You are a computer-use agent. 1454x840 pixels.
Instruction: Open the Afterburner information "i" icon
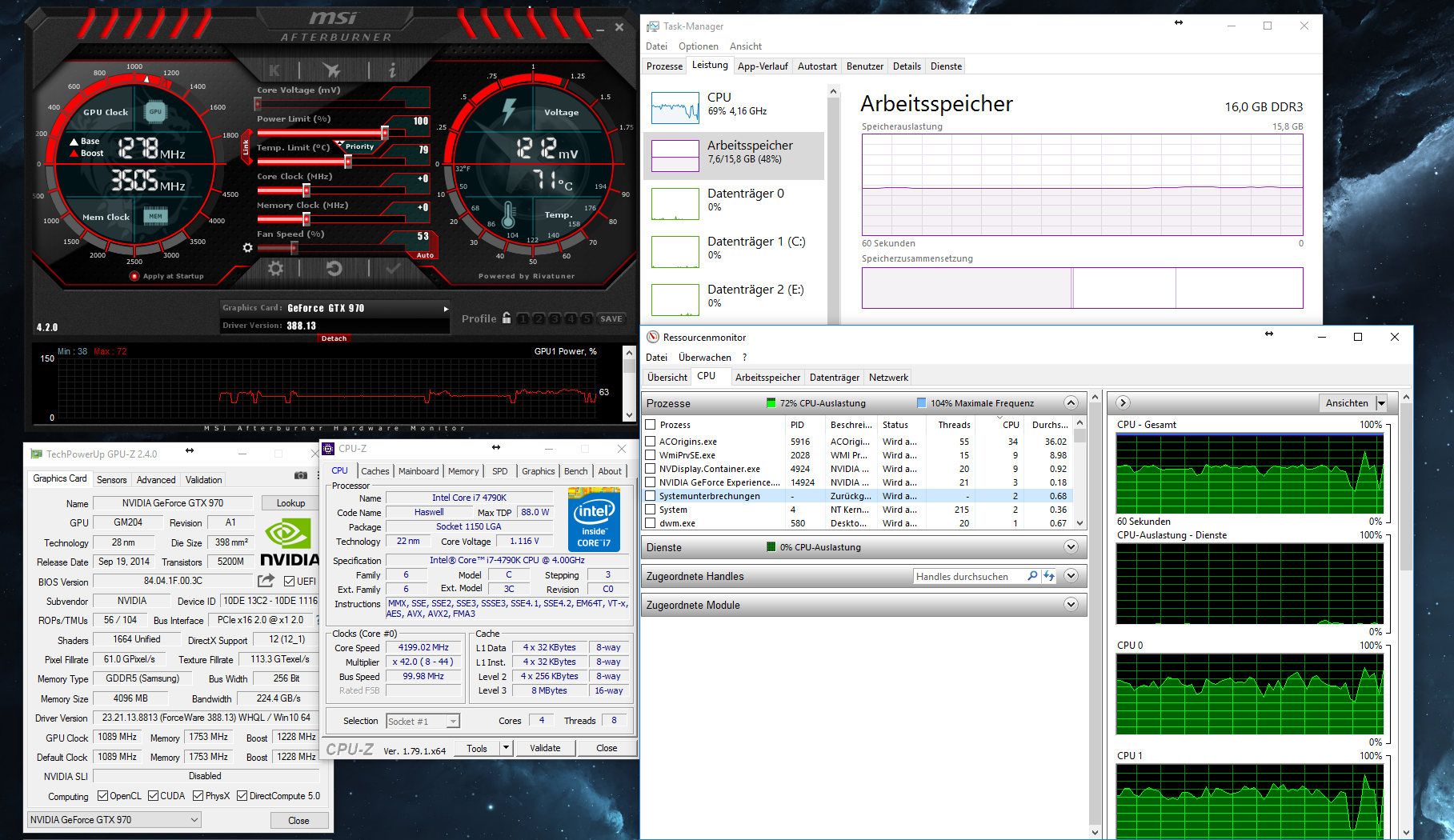[392, 70]
